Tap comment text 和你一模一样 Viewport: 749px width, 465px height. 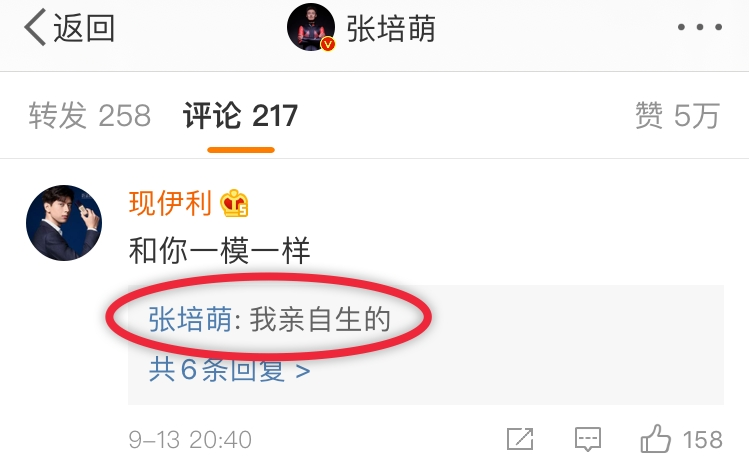220,250
